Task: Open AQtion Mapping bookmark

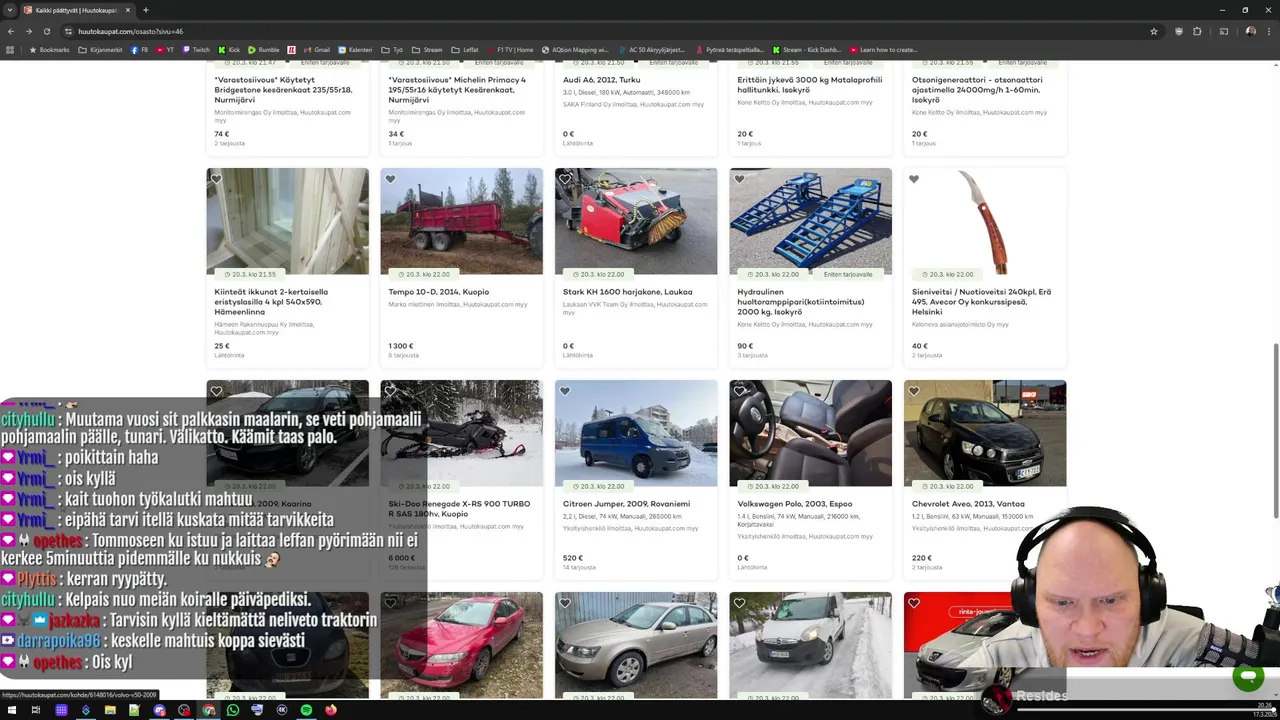Action: click(575, 50)
